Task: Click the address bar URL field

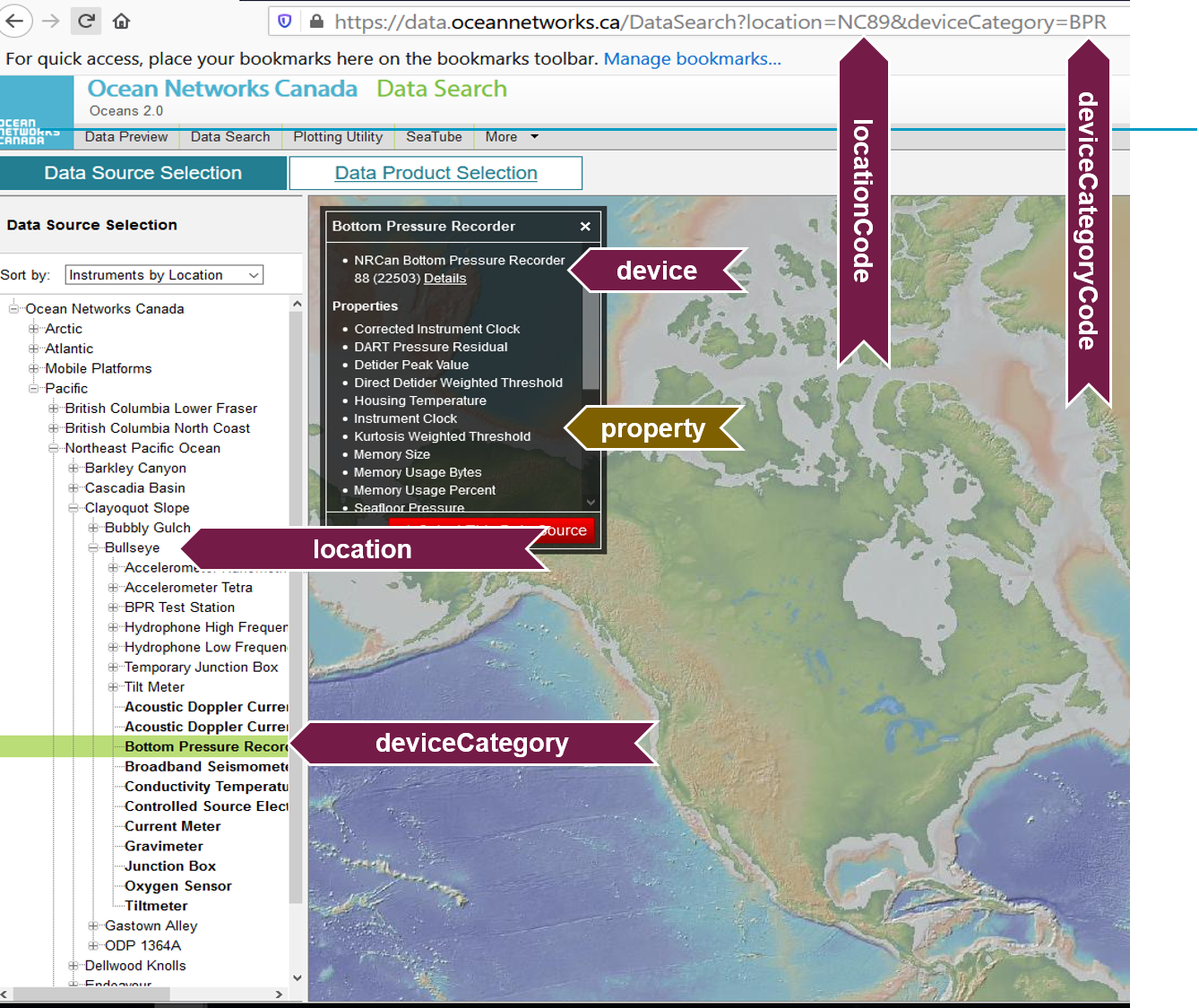Action: pos(699,22)
